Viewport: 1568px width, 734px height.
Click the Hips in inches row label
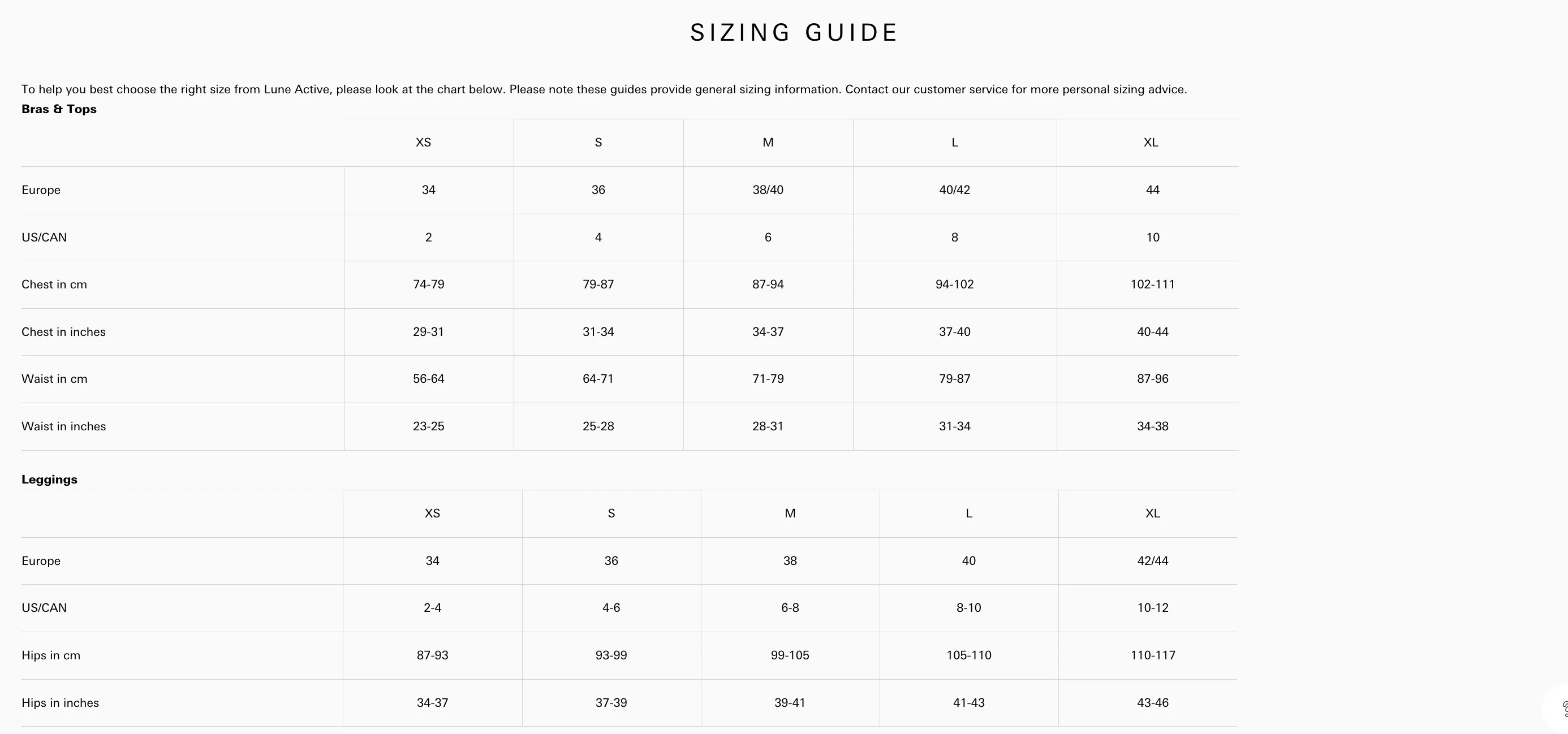pyautogui.click(x=61, y=702)
